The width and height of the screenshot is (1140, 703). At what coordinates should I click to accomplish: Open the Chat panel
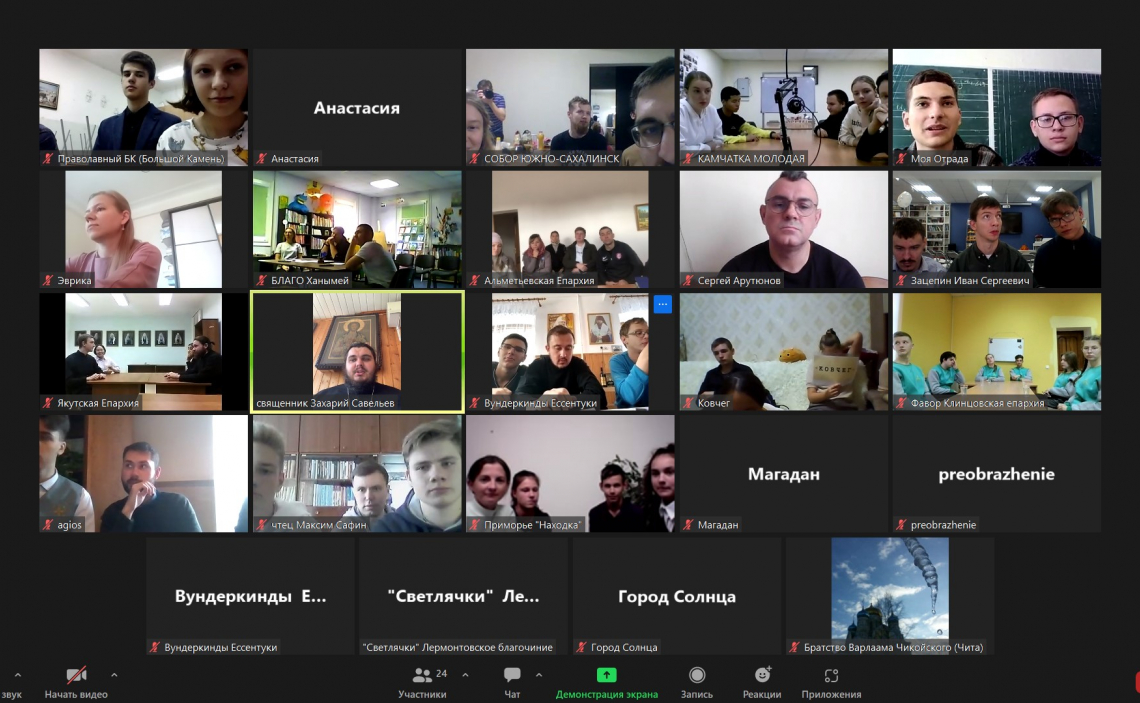point(512,675)
